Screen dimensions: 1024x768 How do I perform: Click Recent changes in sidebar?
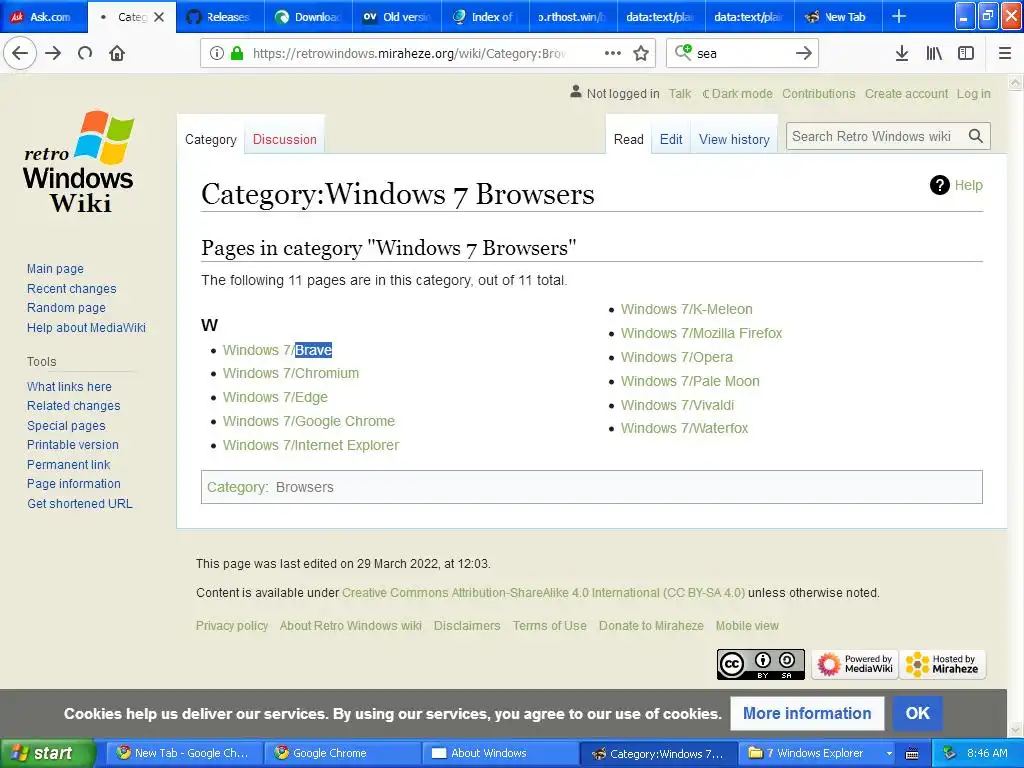72,289
